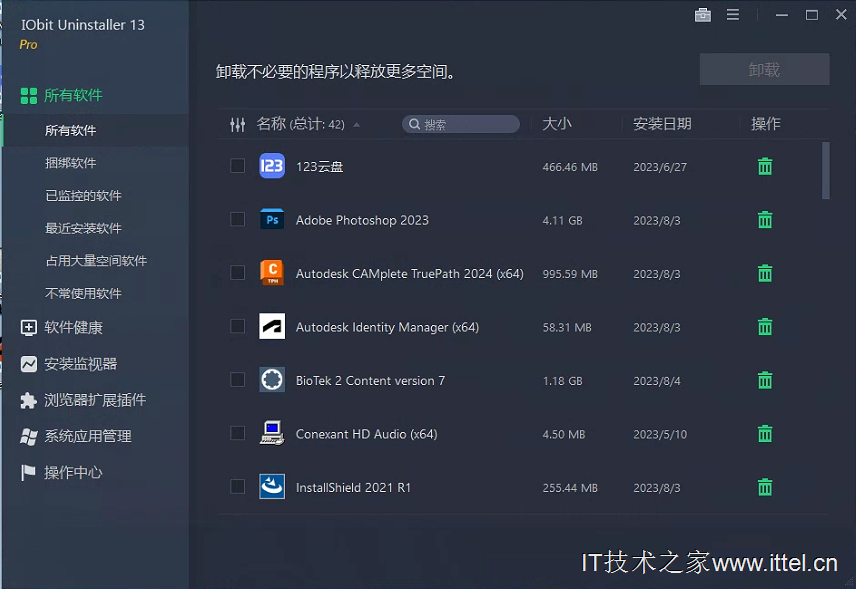This screenshot has width=856, height=589.
Task: Click the Conexant HD Audio (x64) name
Action: [366, 434]
